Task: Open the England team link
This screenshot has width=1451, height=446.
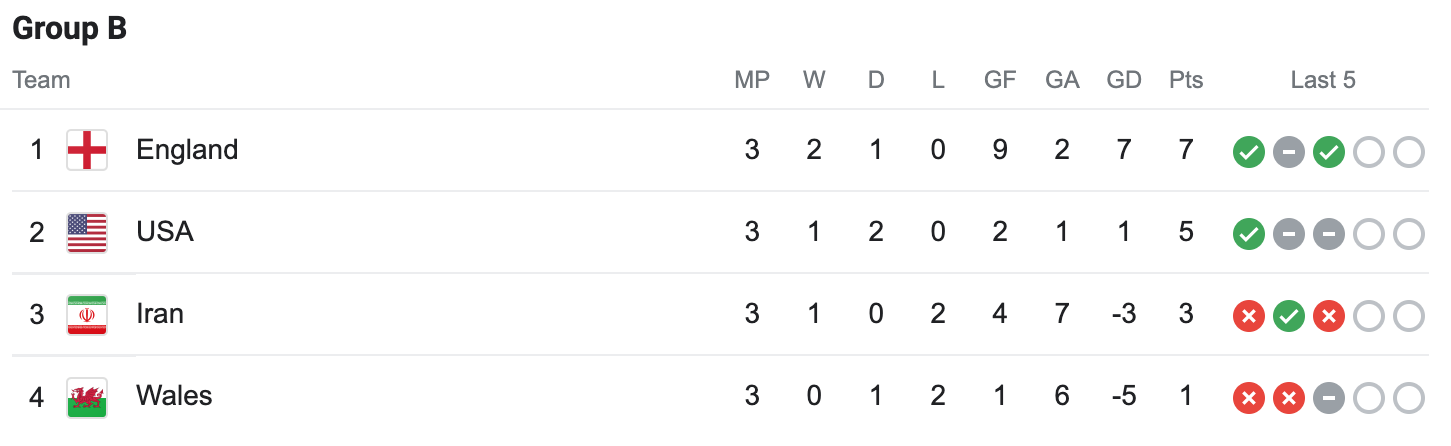Action: tap(187, 150)
